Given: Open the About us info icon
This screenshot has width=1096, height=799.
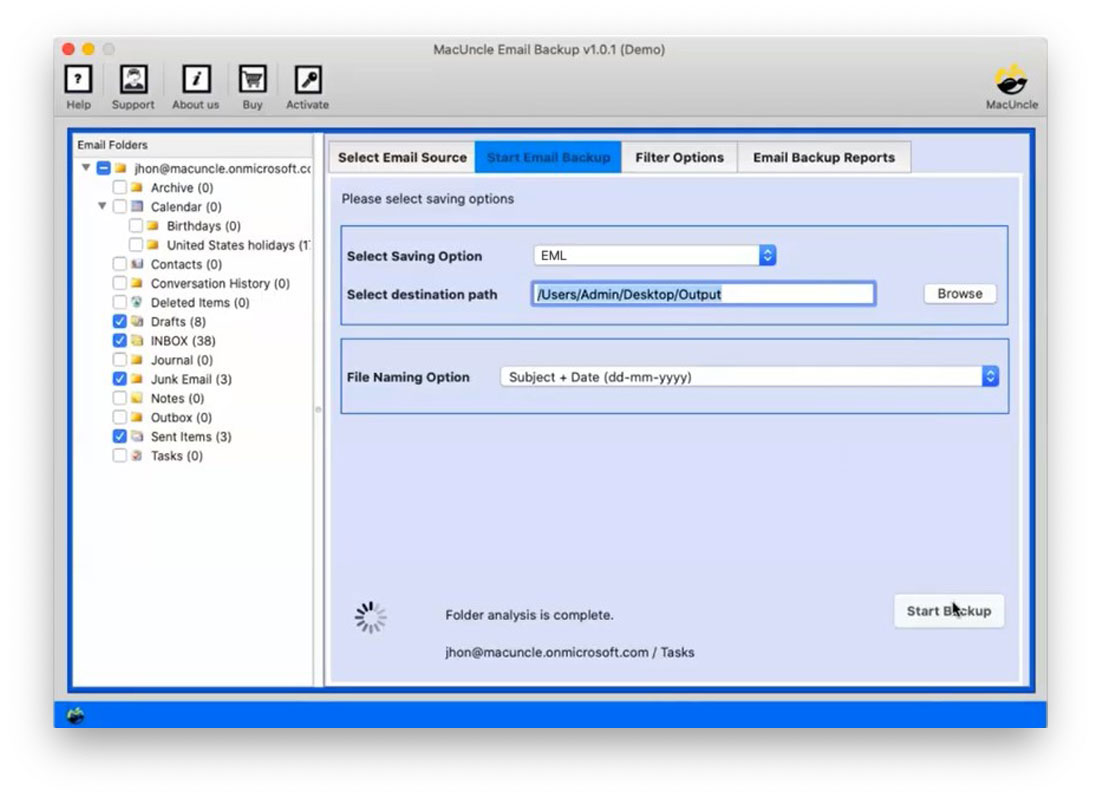Looking at the screenshot, I should point(196,80).
